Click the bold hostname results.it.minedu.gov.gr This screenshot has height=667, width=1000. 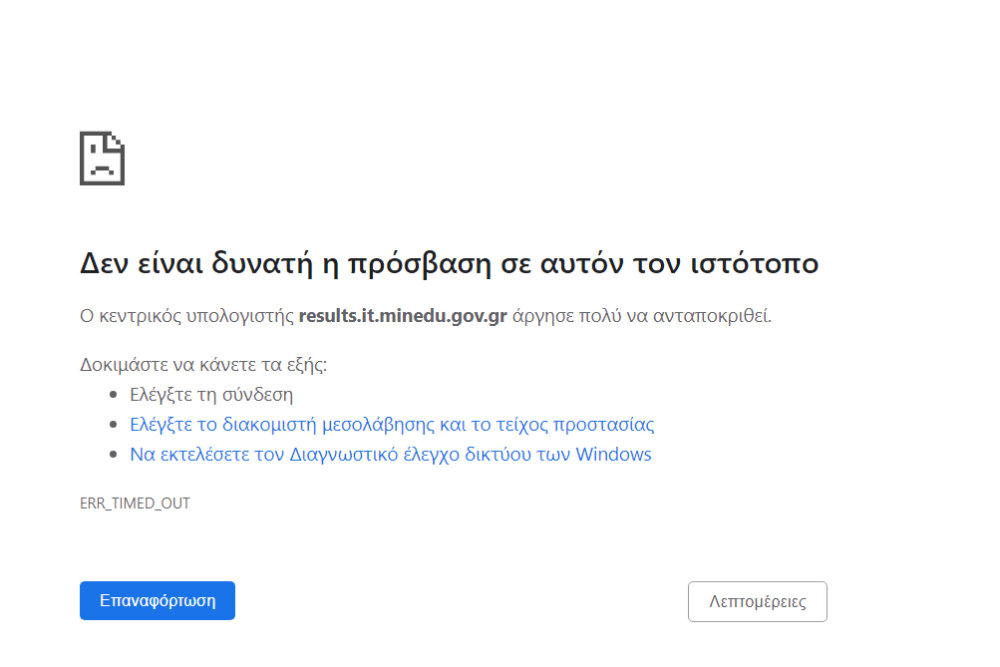pyautogui.click(x=403, y=317)
